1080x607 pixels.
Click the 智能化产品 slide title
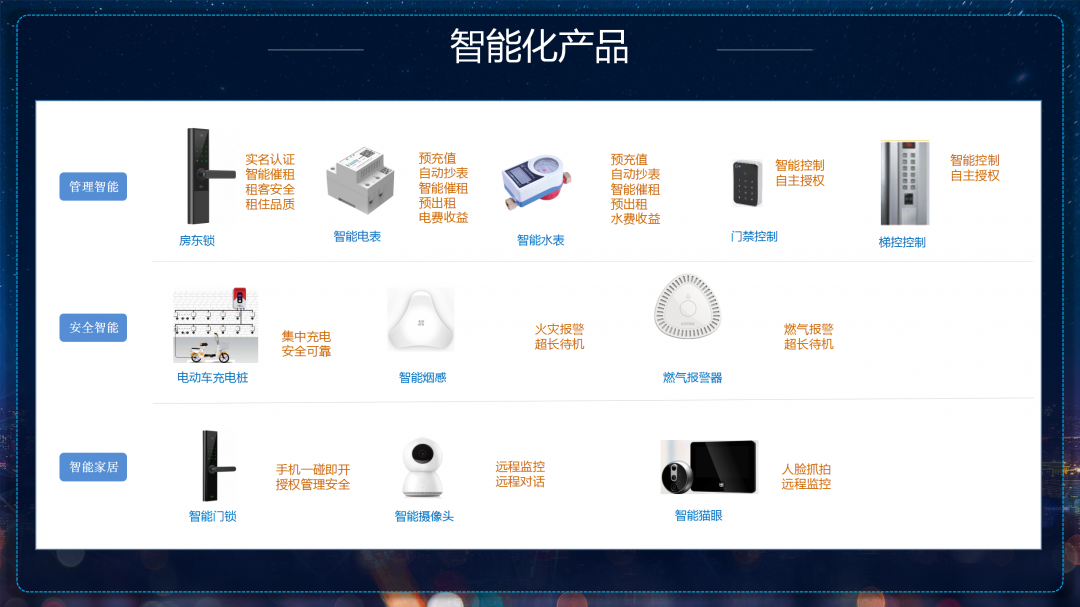pyautogui.click(x=539, y=46)
